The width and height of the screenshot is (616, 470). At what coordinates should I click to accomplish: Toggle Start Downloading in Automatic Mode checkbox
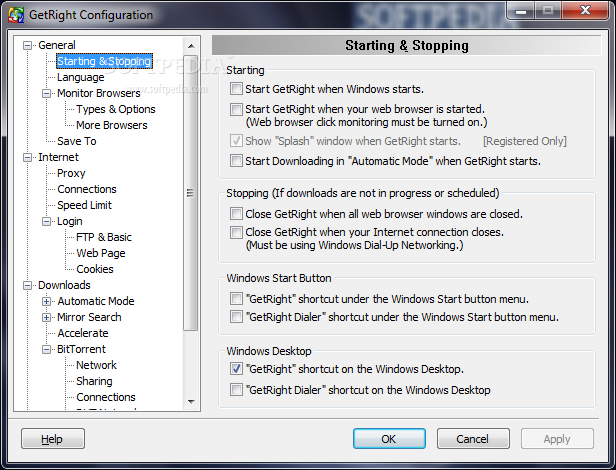coord(236,161)
